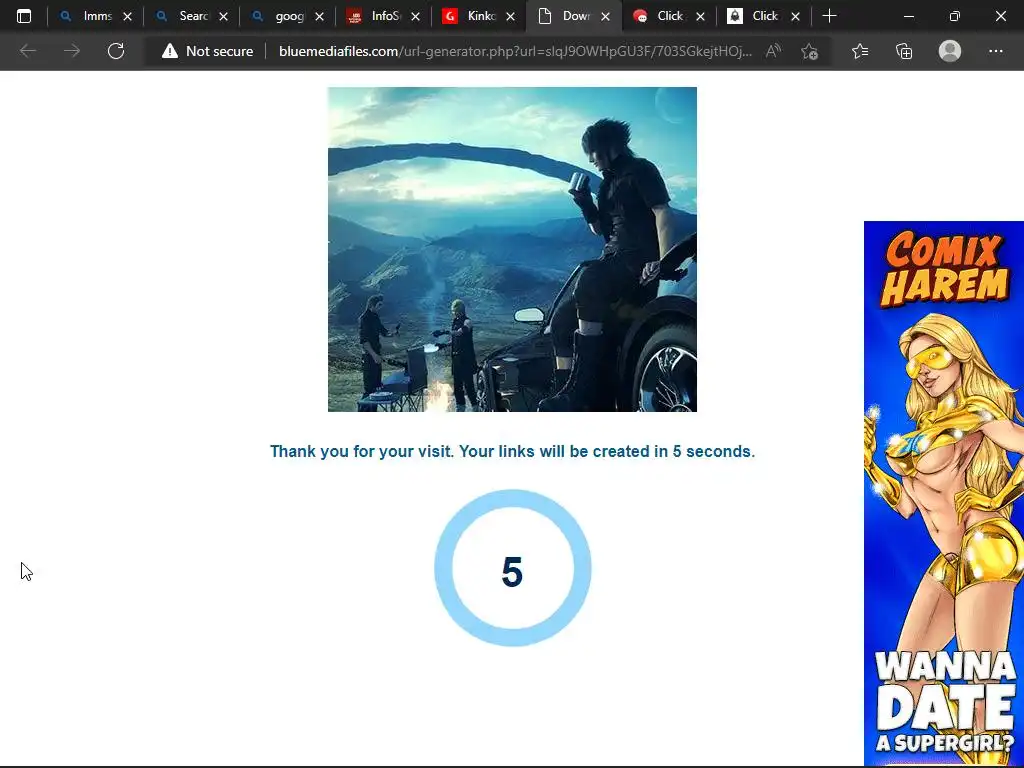Open a new tab with plus button
Viewport: 1024px width, 768px height.
coord(829,16)
